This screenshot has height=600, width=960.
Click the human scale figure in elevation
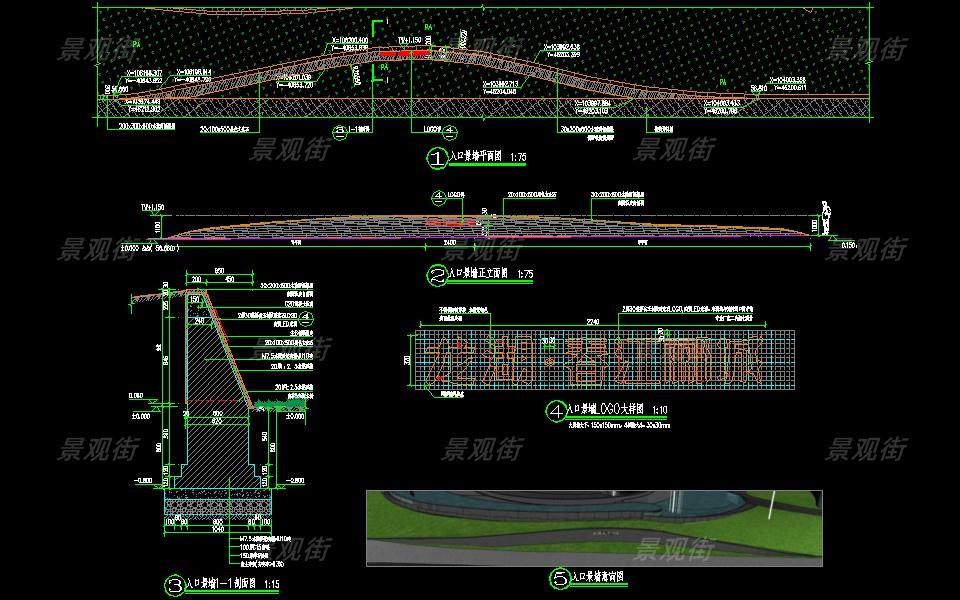point(826,215)
